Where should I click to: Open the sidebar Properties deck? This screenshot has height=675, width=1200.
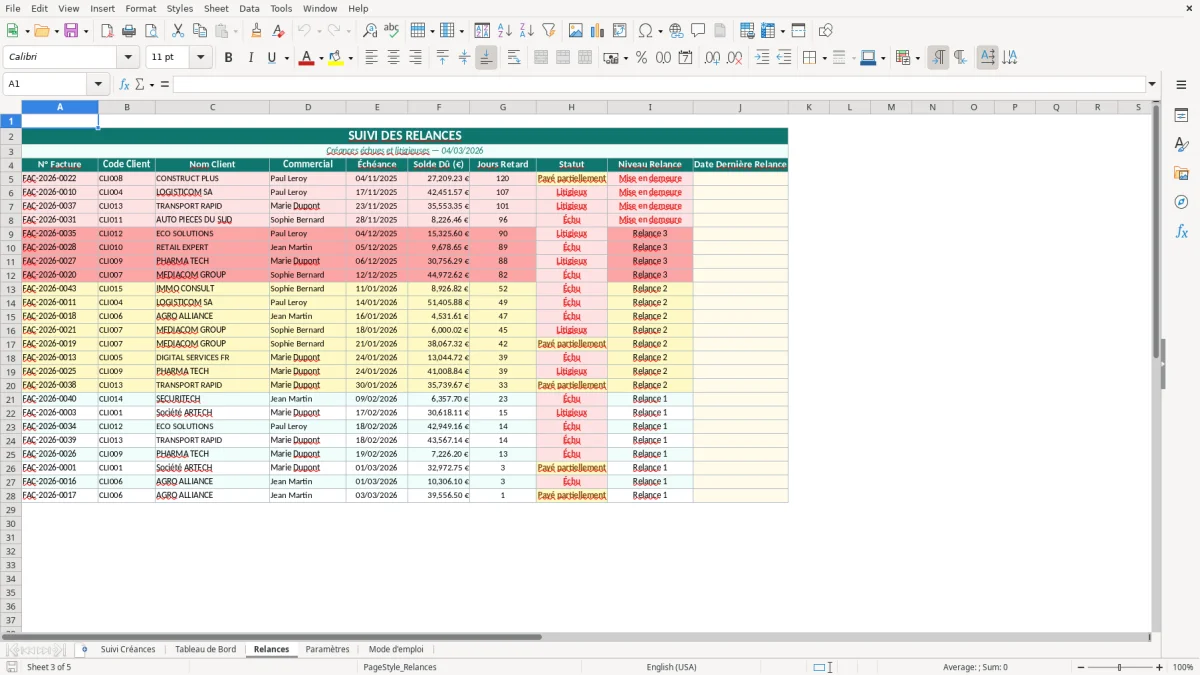coord(1181,116)
